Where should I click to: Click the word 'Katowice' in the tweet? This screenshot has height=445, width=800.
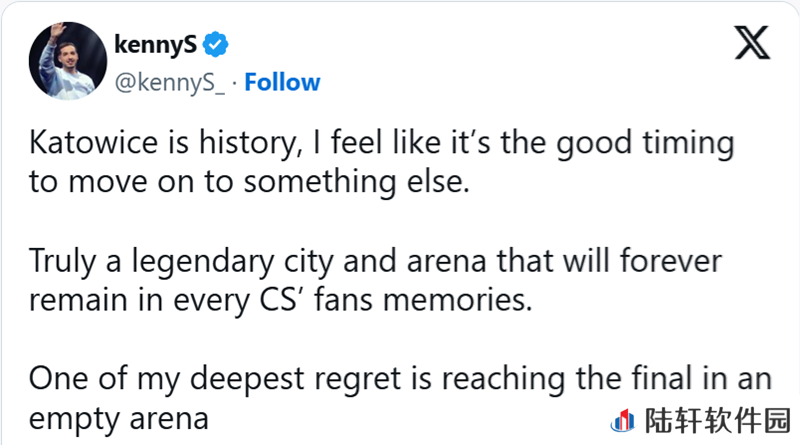click(93, 142)
